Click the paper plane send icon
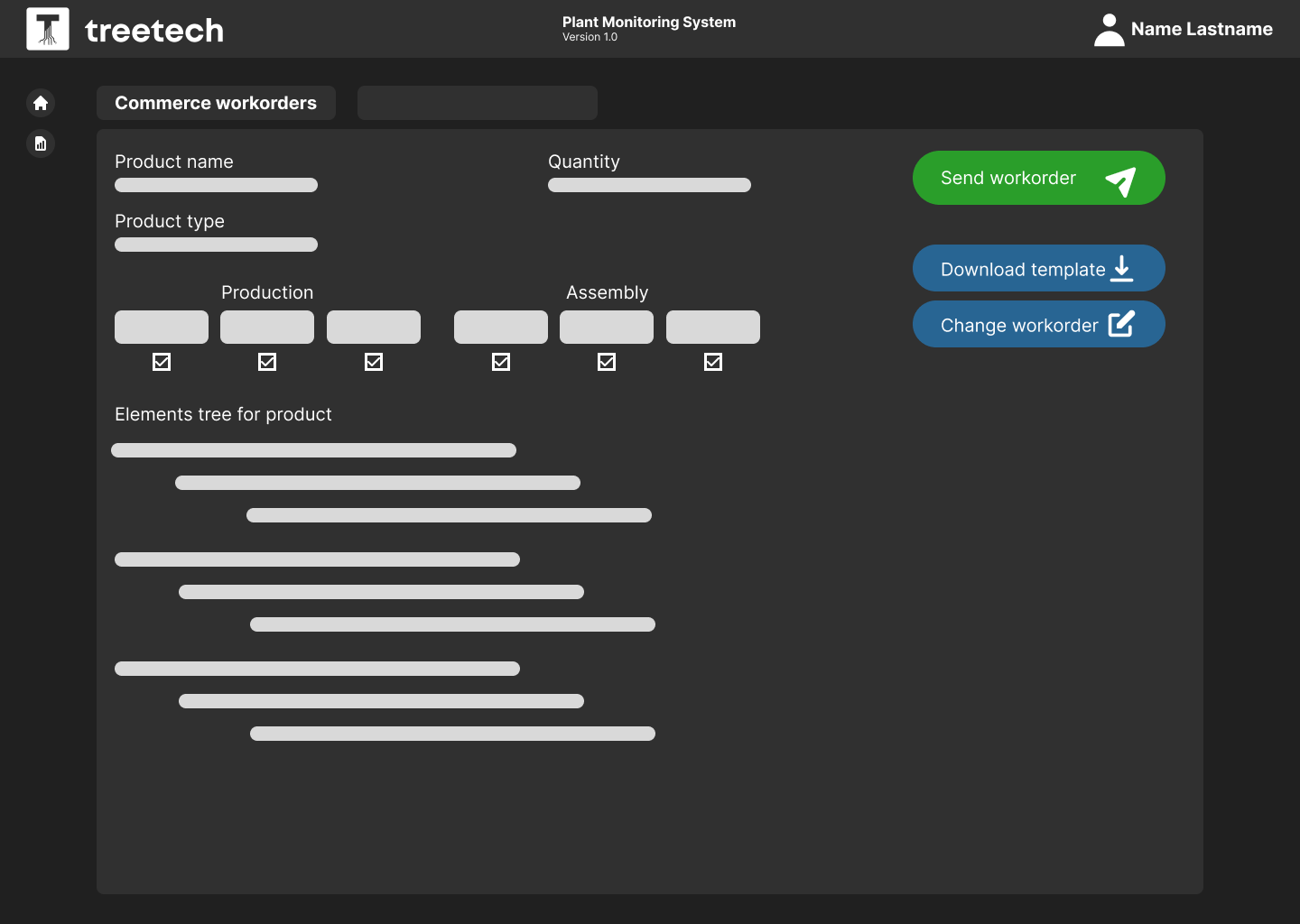The image size is (1300, 924). 1120,180
